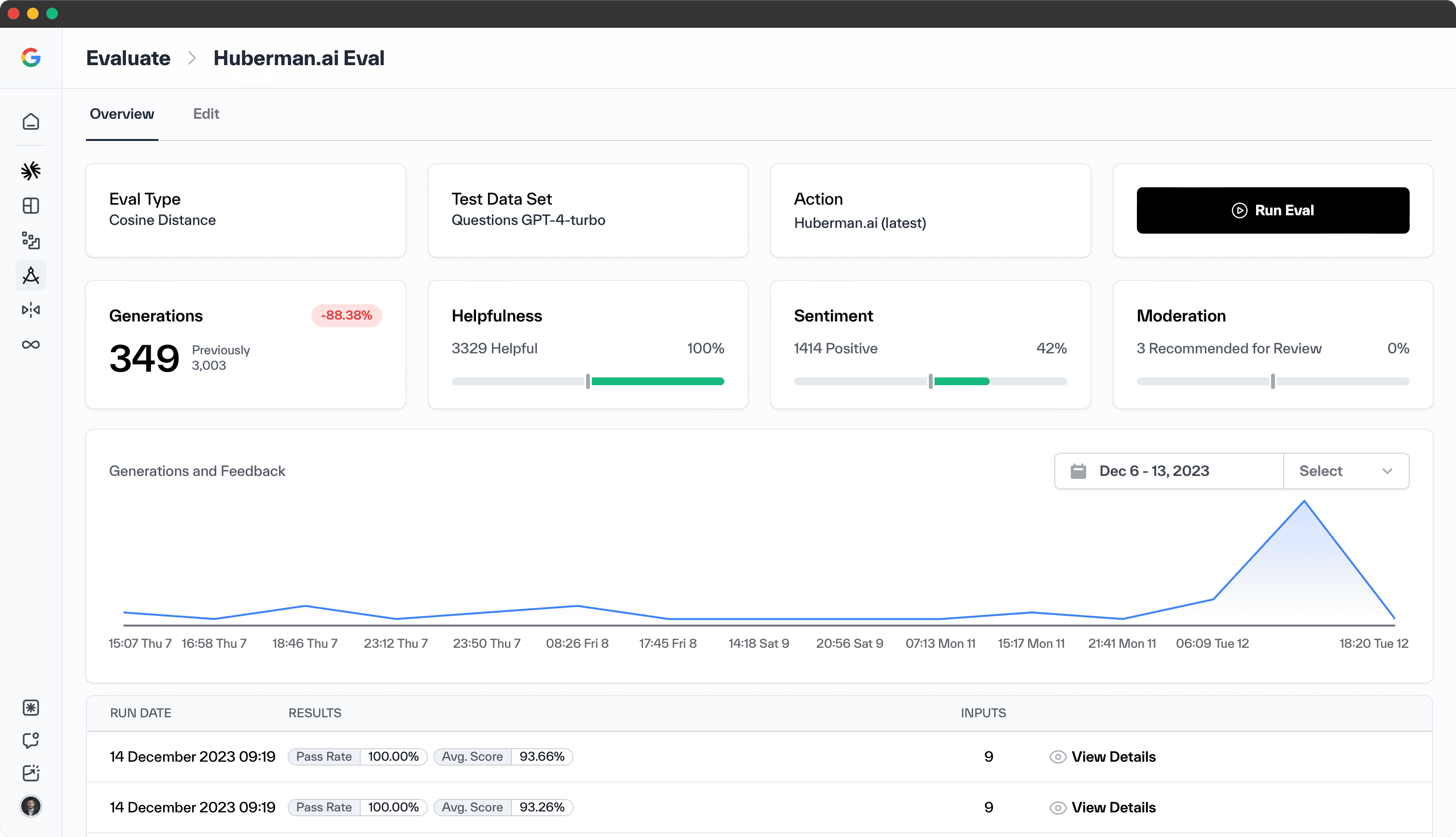Open the Select dropdown next to date range
1456x837 pixels.
click(1345, 471)
